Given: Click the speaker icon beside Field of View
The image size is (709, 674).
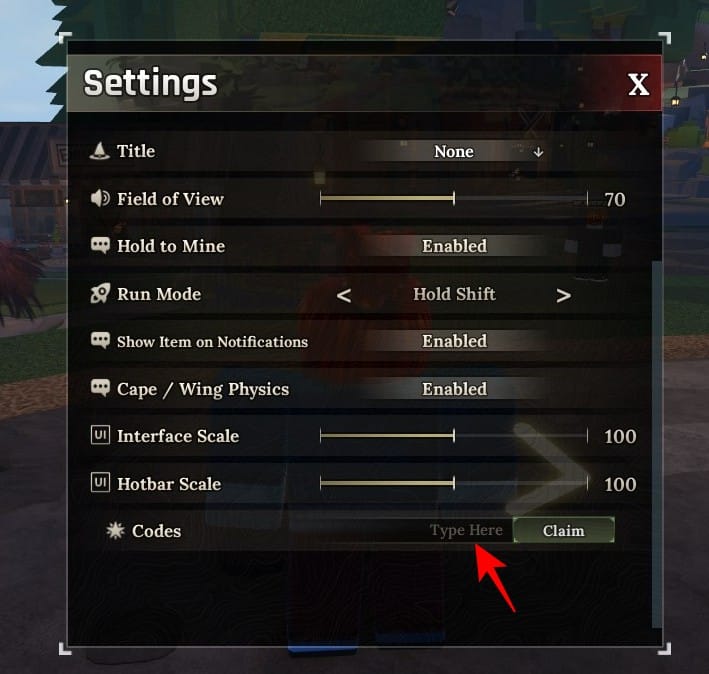Looking at the screenshot, I should (x=100, y=198).
